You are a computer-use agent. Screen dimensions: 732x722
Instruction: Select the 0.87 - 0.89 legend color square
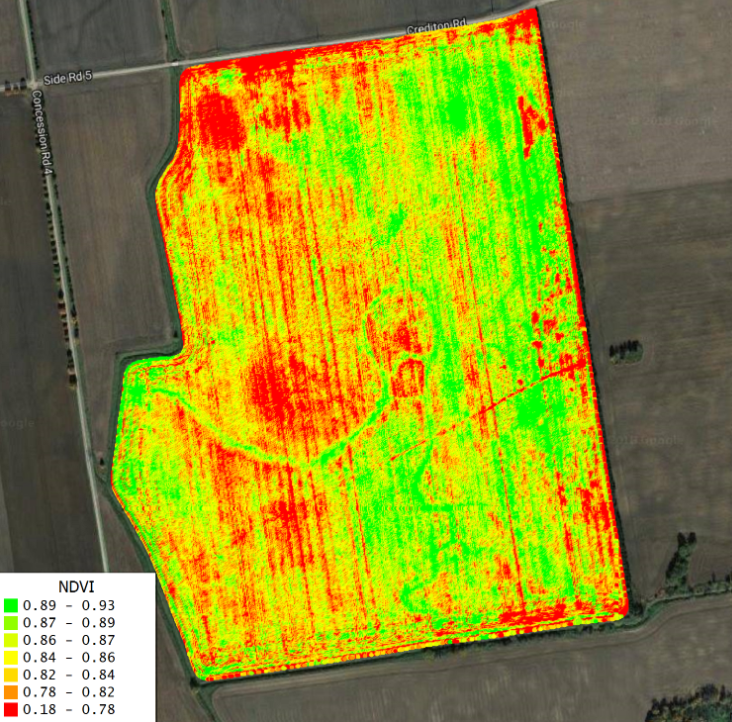click(11, 622)
